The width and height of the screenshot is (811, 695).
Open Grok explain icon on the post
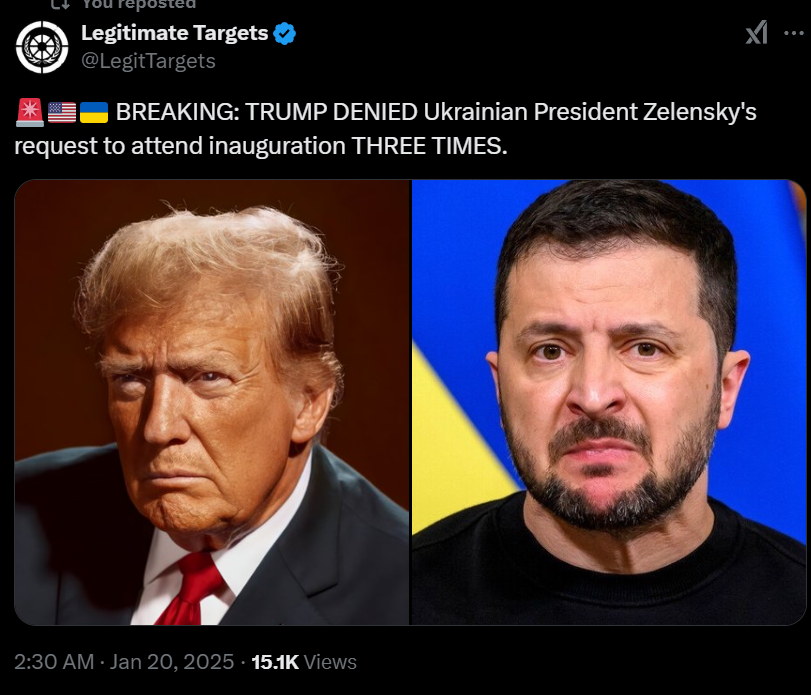(x=756, y=32)
